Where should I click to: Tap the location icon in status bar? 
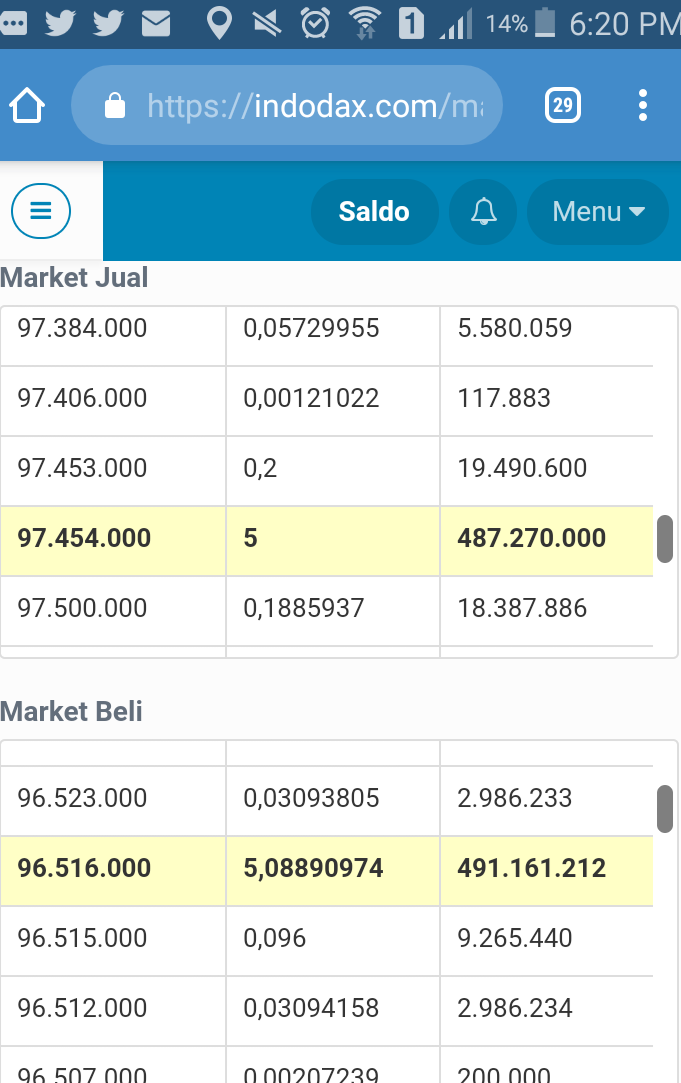pyautogui.click(x=219, y=24)
